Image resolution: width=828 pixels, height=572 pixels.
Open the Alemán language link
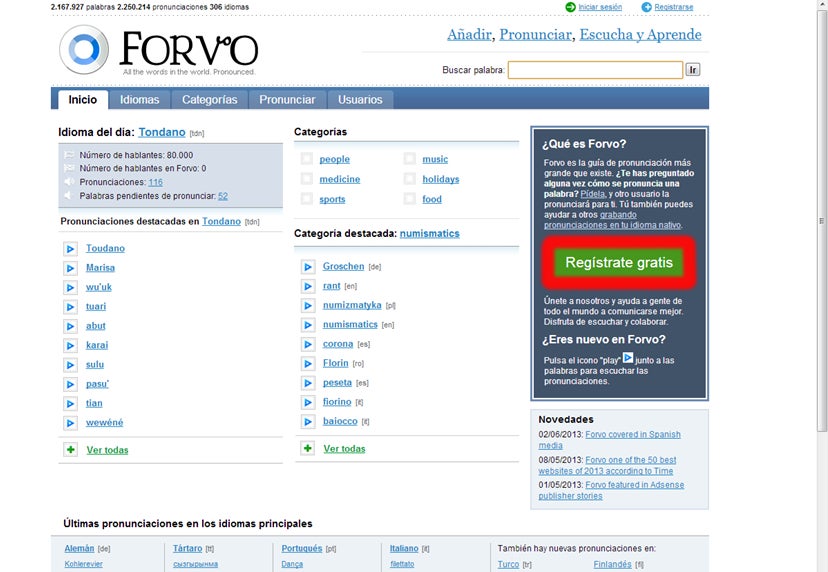pyautogui.click(x=79, y=549)
